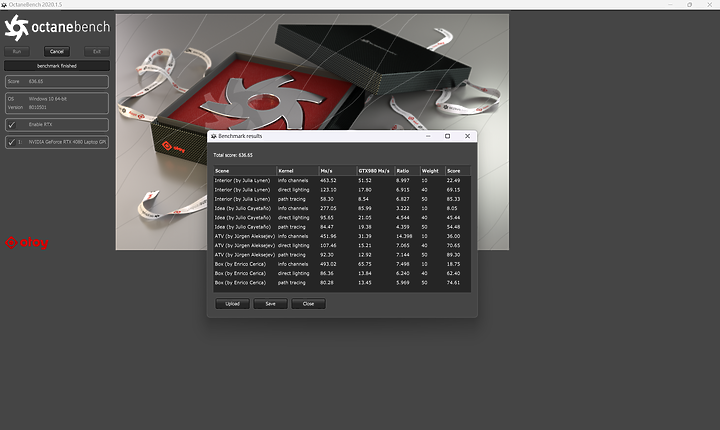Viewport: 720px width, 430px height.
Task: Click the ratio value 14.398
Action: click(x=404, y=236)
